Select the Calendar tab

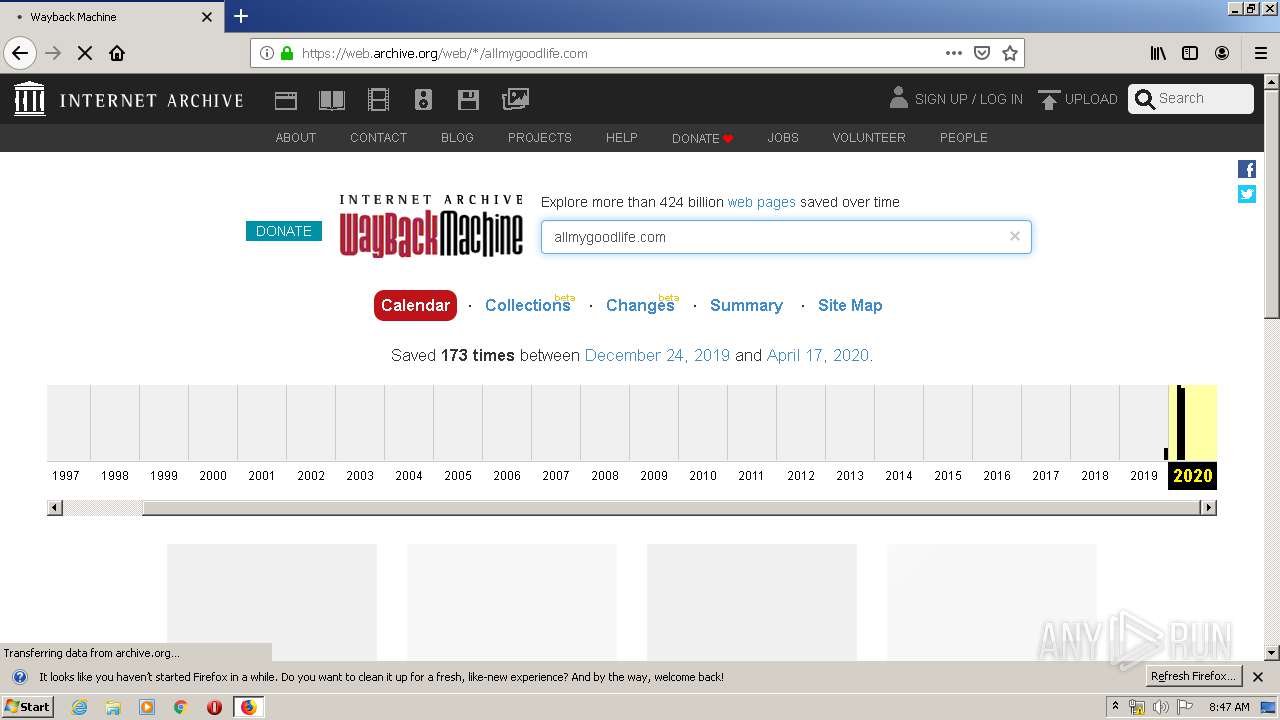point(415,306)
